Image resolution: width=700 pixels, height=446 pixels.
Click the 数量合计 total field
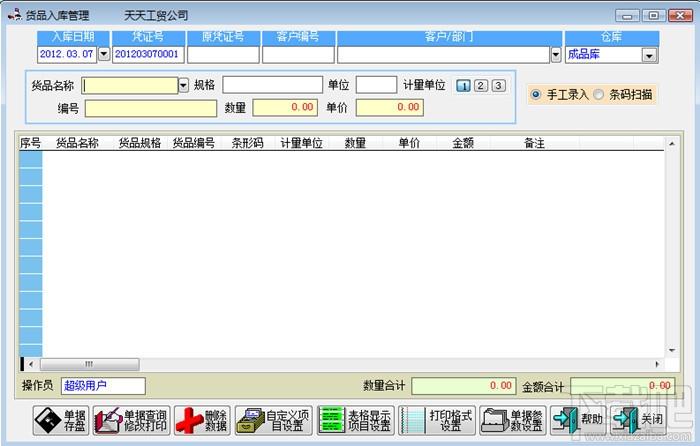pyautogui.click(x=463, y=386)
